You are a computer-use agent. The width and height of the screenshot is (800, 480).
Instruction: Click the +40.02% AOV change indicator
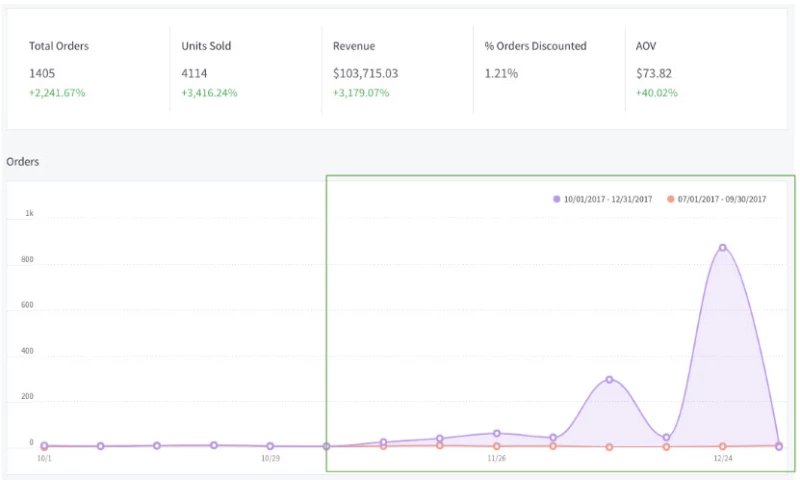pos(657,93)
